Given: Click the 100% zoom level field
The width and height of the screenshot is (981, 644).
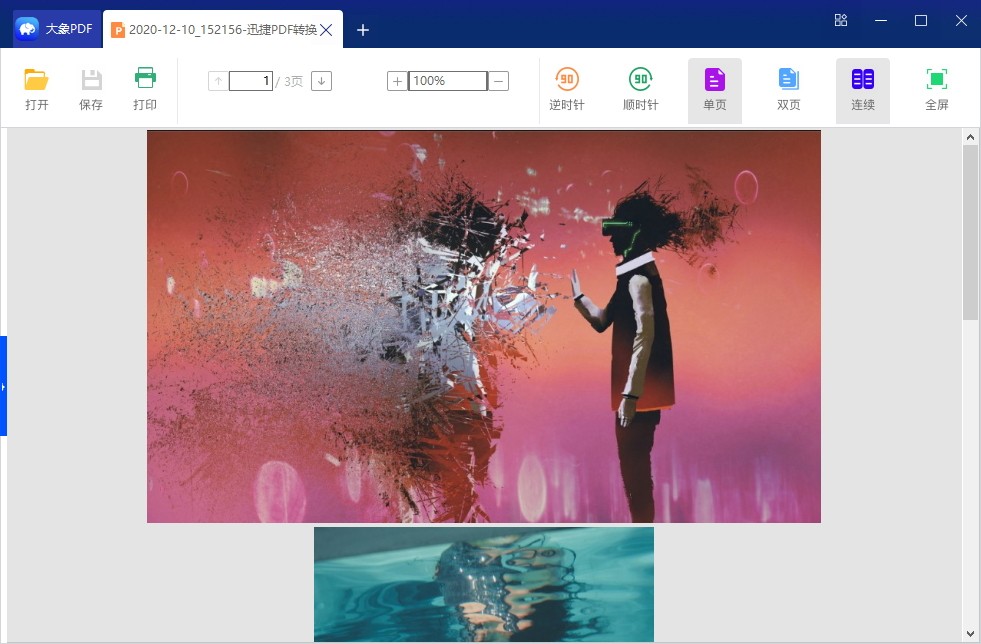Looking at the screenshot, I should click(x=448, y=81).
